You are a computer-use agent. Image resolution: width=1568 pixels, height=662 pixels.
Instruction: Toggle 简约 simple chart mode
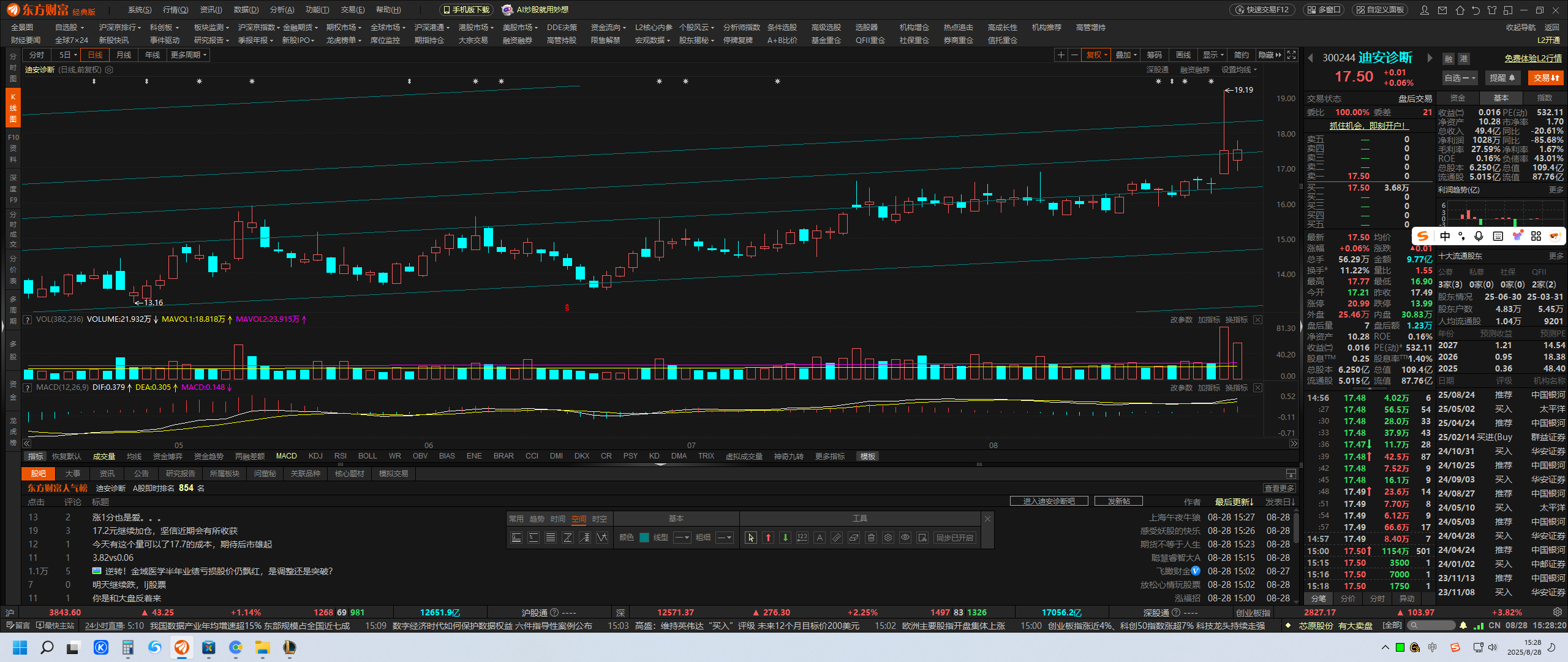pyautogui.click(x=1242, y=55)
